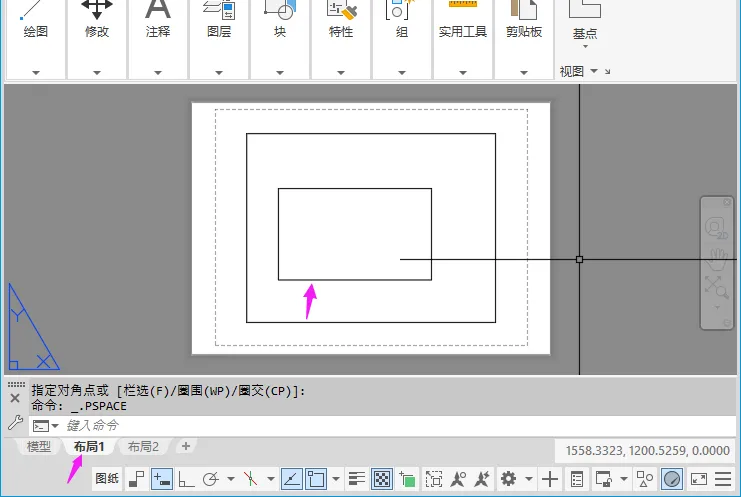Click the 图纸 paper space button
Screen dimensions: 741x497
pos(107,479)
